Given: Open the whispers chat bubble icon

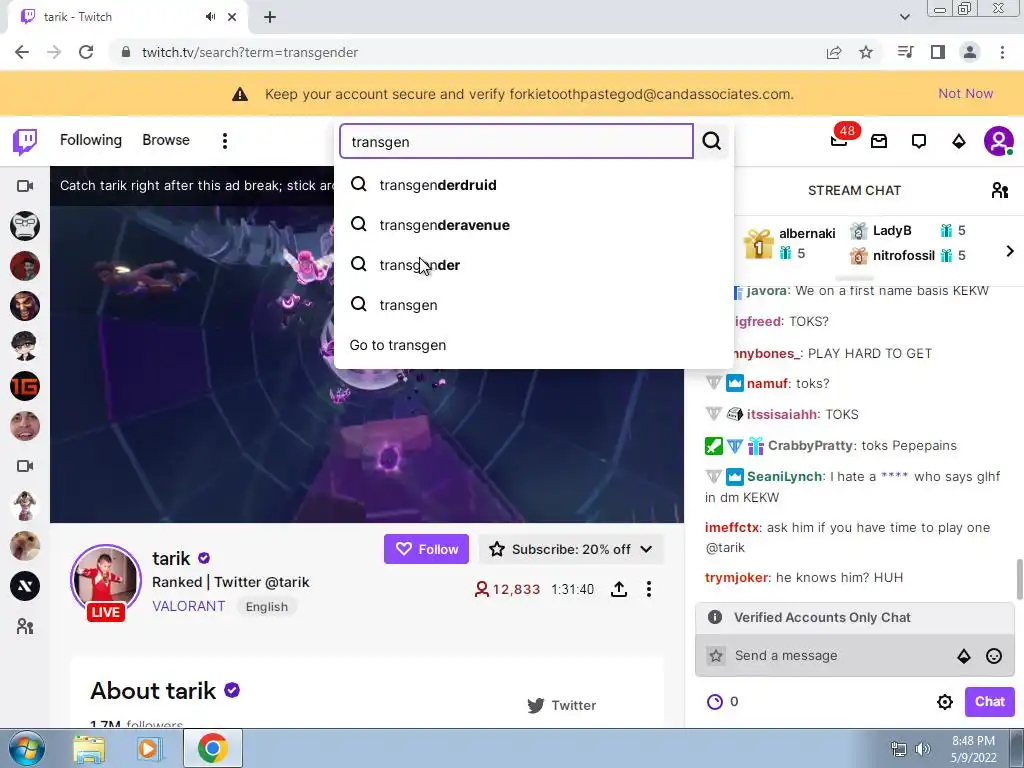Looking at the screenshot, I should pyautogui.click(x=919, y=141).
